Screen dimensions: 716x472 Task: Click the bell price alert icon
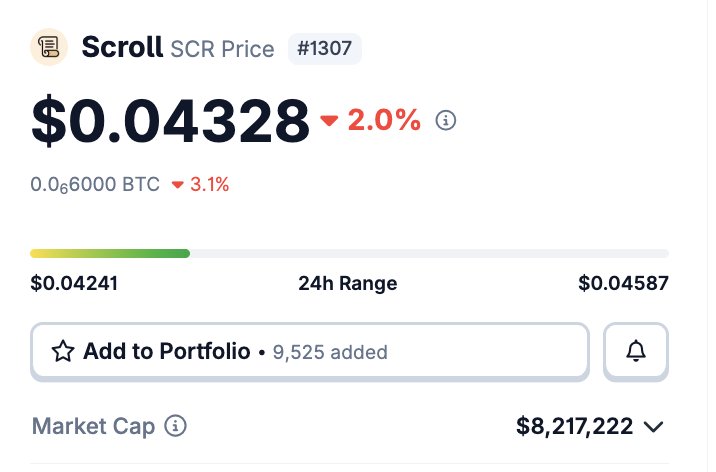tap(636, 351)
